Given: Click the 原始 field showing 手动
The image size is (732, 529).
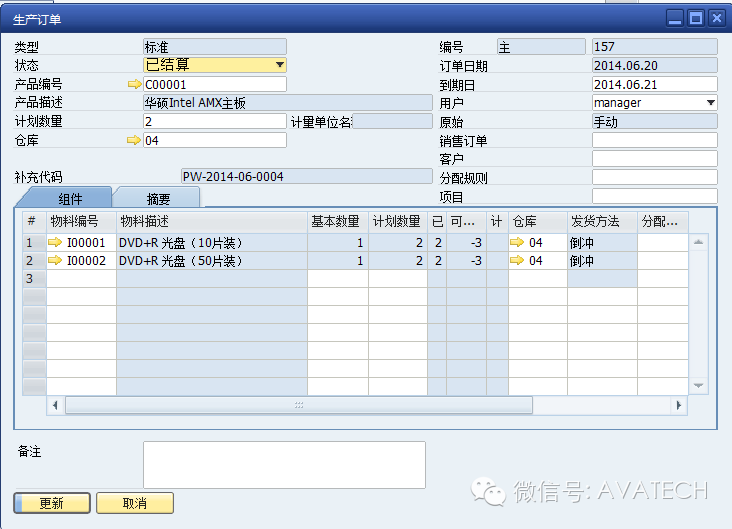Looking at the screenshot, I should 655,121.
